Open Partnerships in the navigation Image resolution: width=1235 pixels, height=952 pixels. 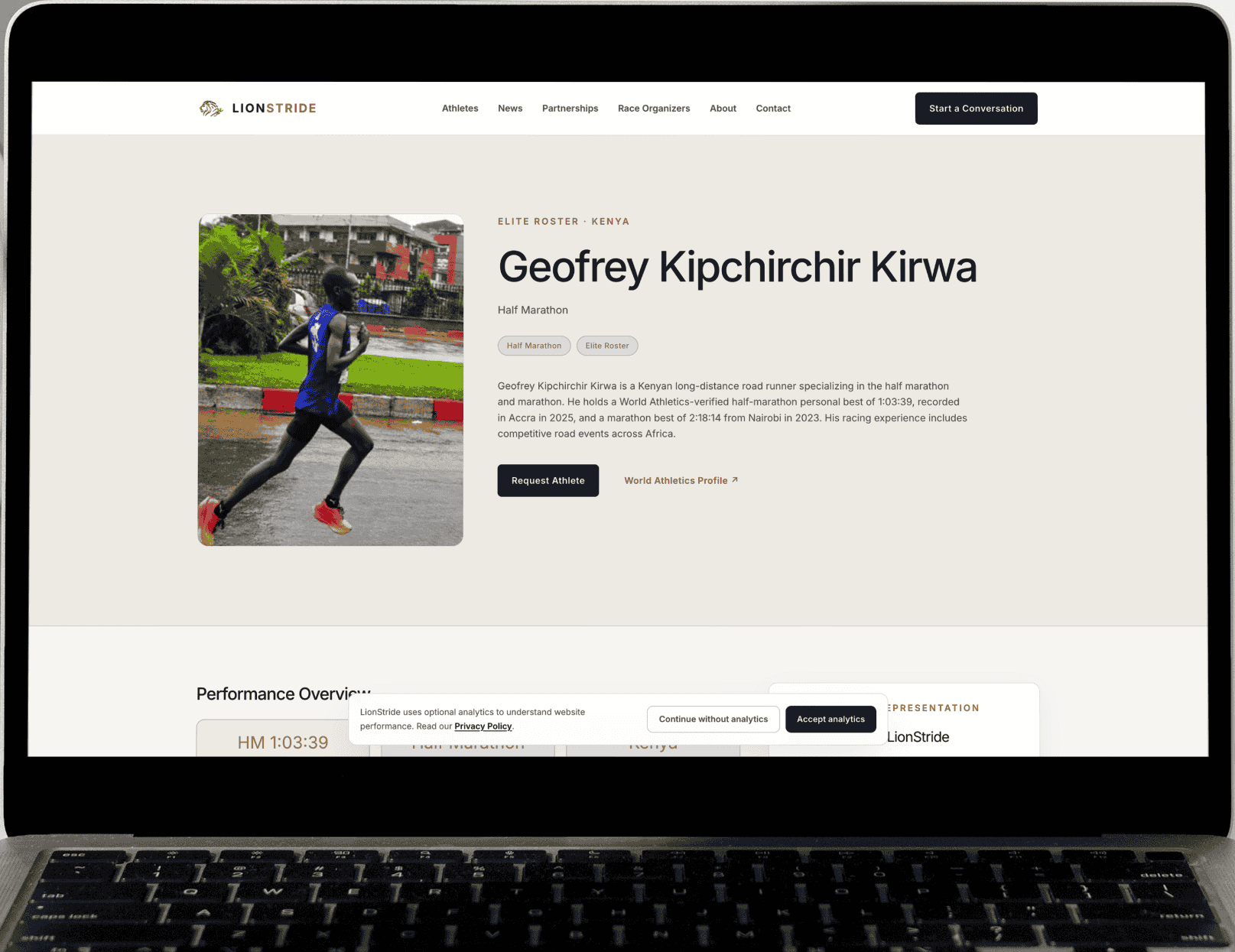570,109
